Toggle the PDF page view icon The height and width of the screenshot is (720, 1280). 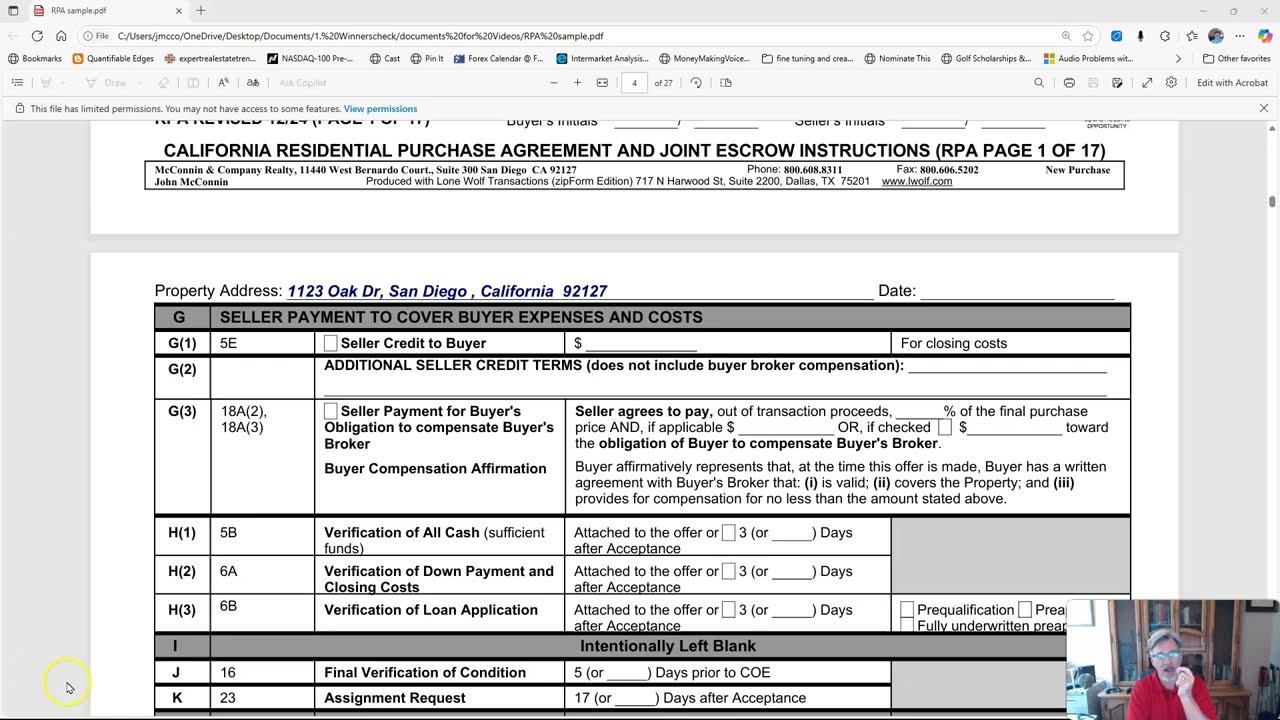(193, 83)
